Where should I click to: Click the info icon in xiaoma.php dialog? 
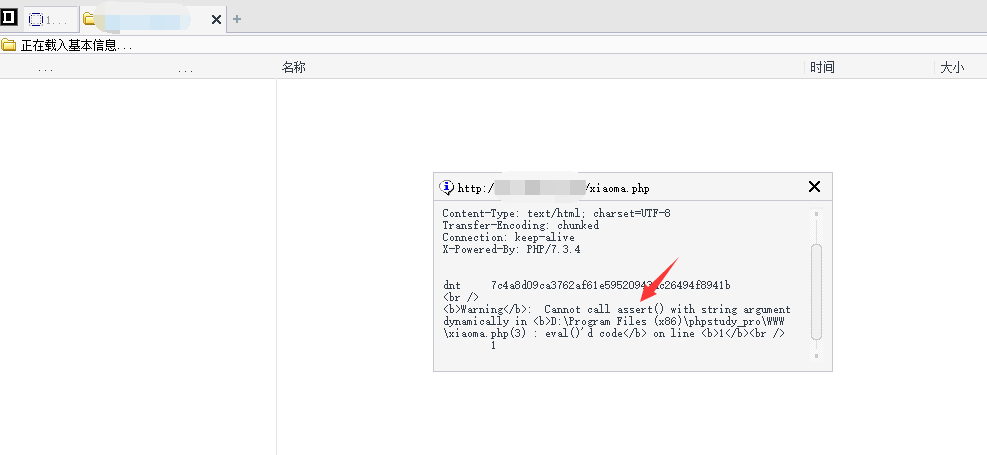[x=446, y=187]
